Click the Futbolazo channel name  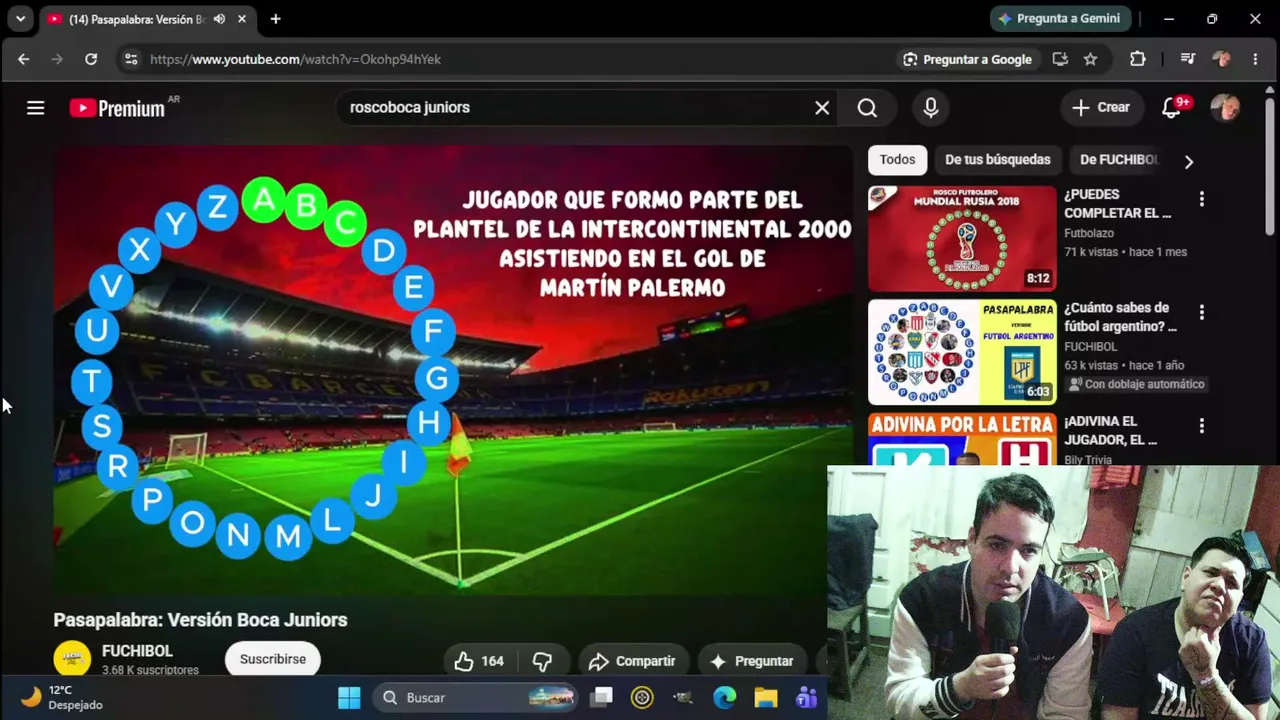[x=1089, y=233]
